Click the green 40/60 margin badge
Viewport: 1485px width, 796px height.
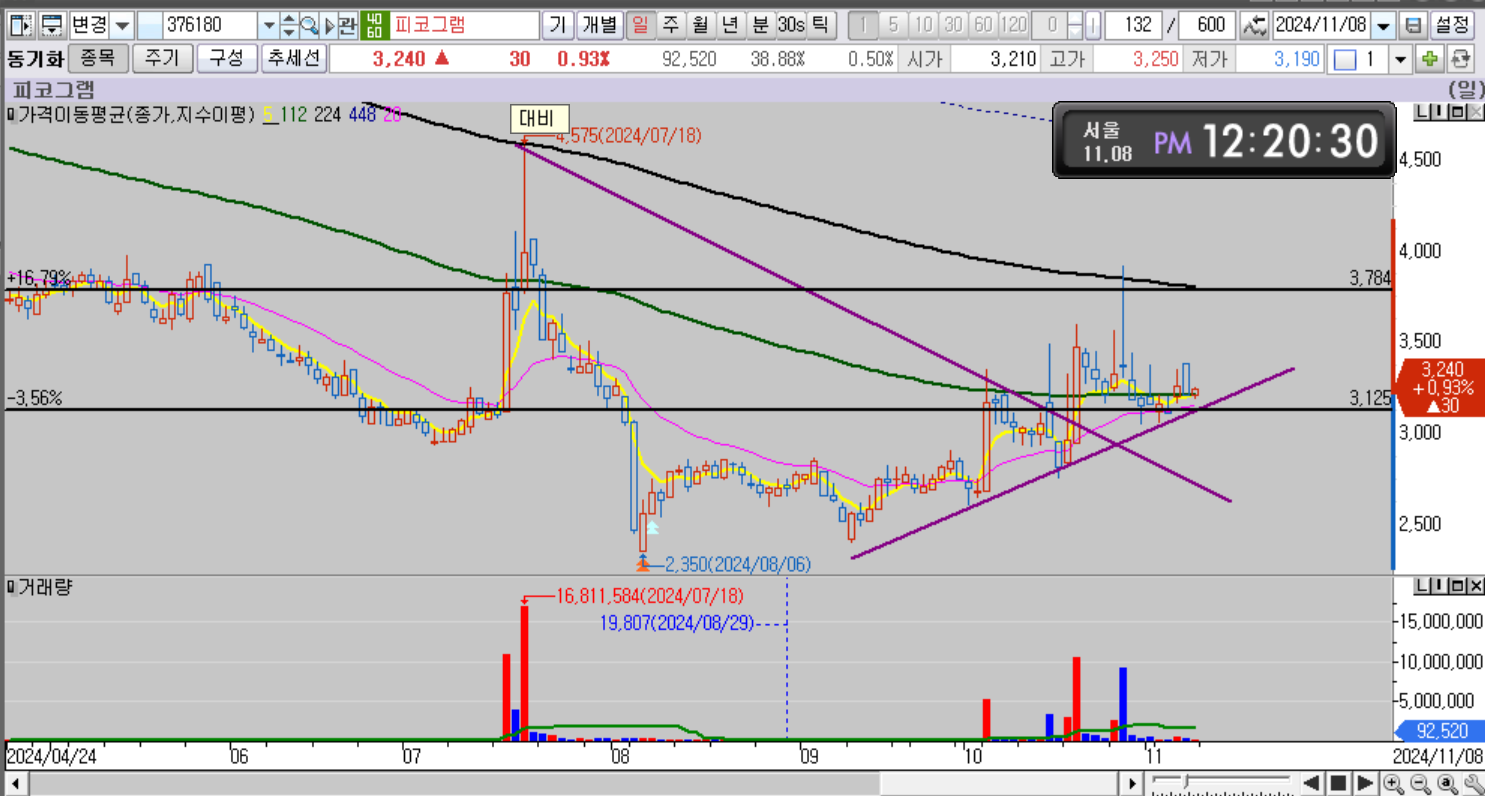[x=373, y=25]
